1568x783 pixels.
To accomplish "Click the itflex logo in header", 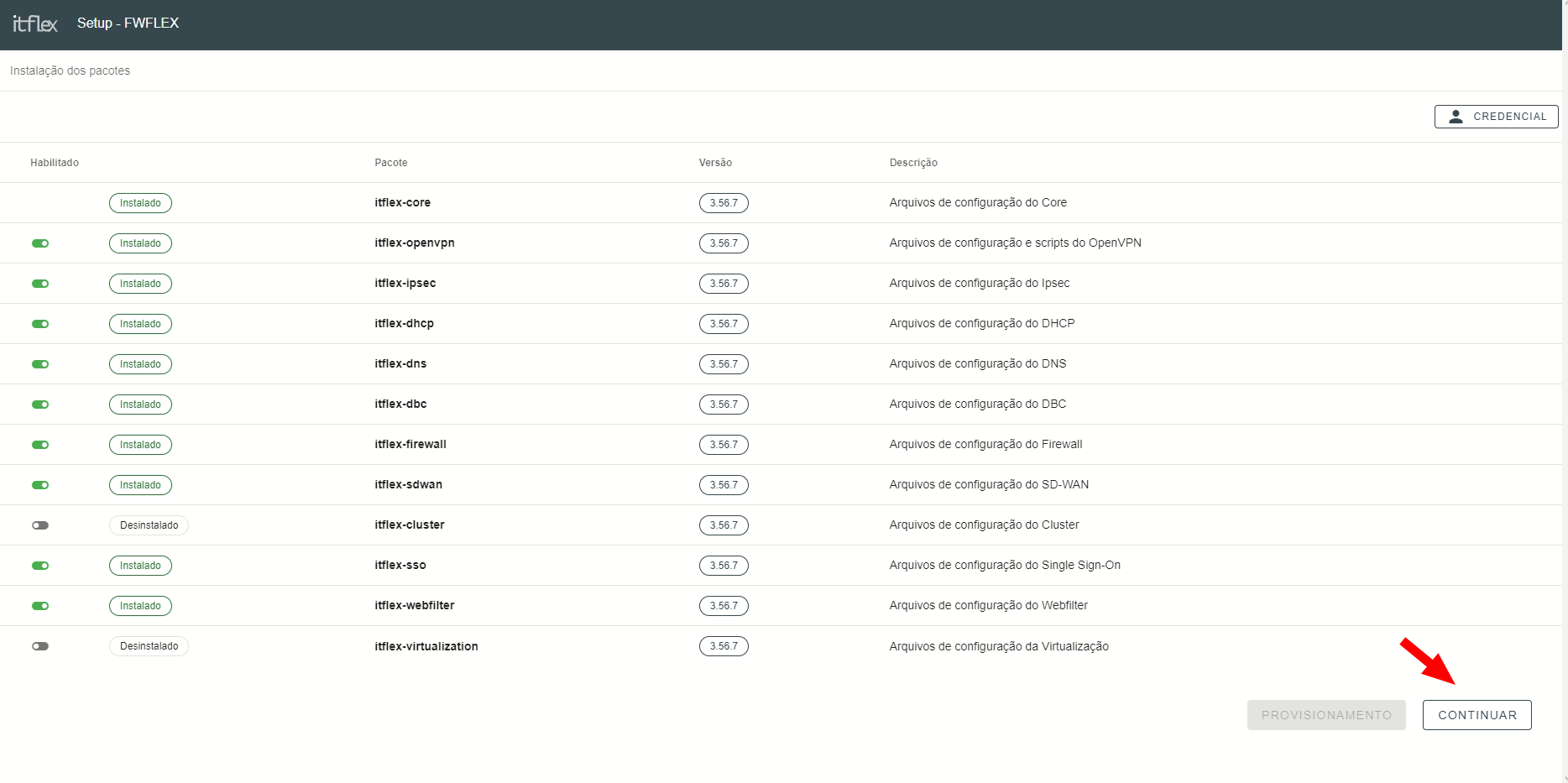I will [35, 23].
